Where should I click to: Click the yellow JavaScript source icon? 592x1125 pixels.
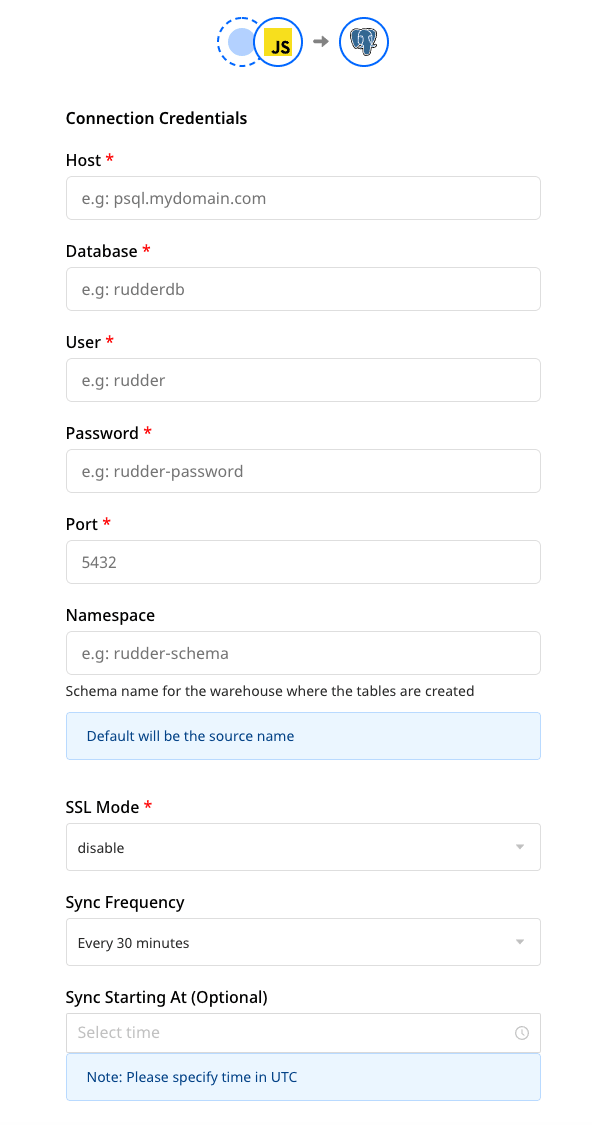click(278, 42)
